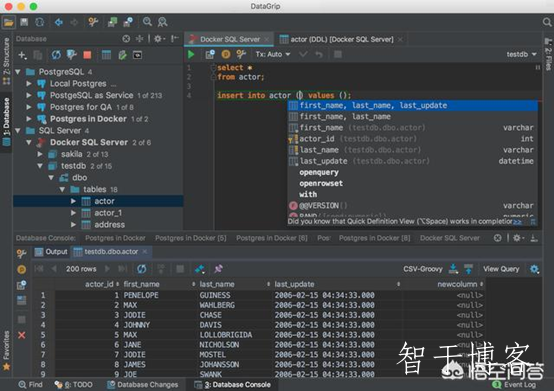Image resolution: width=554 pixels, height=391 pixels.
Task: Click the red stop square in Database panel
Action: [x=87, y=55]
